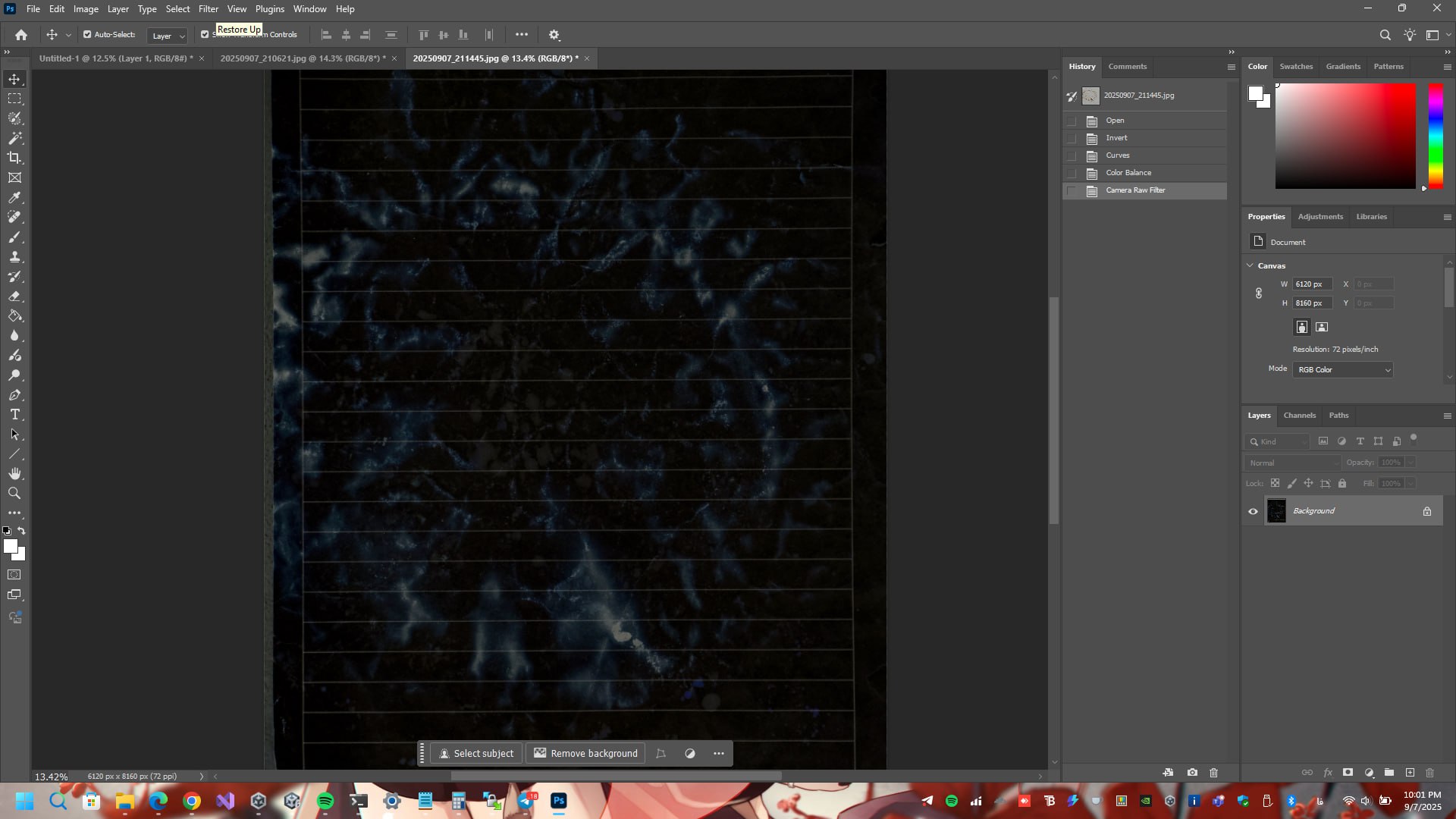Click the Select subject button
This screenshot has width=1456, height=819.
click(476, 753)
